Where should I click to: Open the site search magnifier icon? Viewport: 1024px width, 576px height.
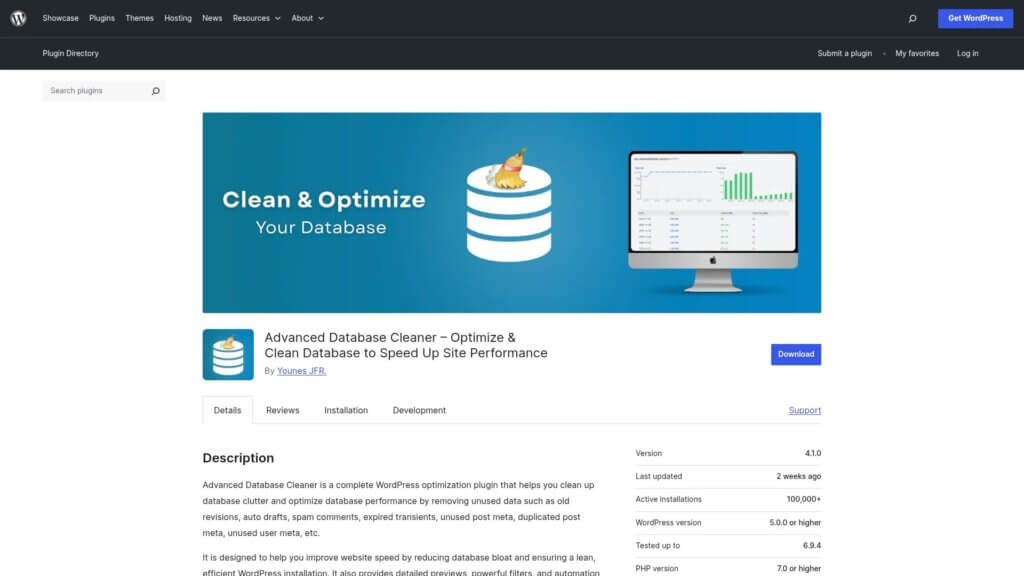click(x=912, y=18)
